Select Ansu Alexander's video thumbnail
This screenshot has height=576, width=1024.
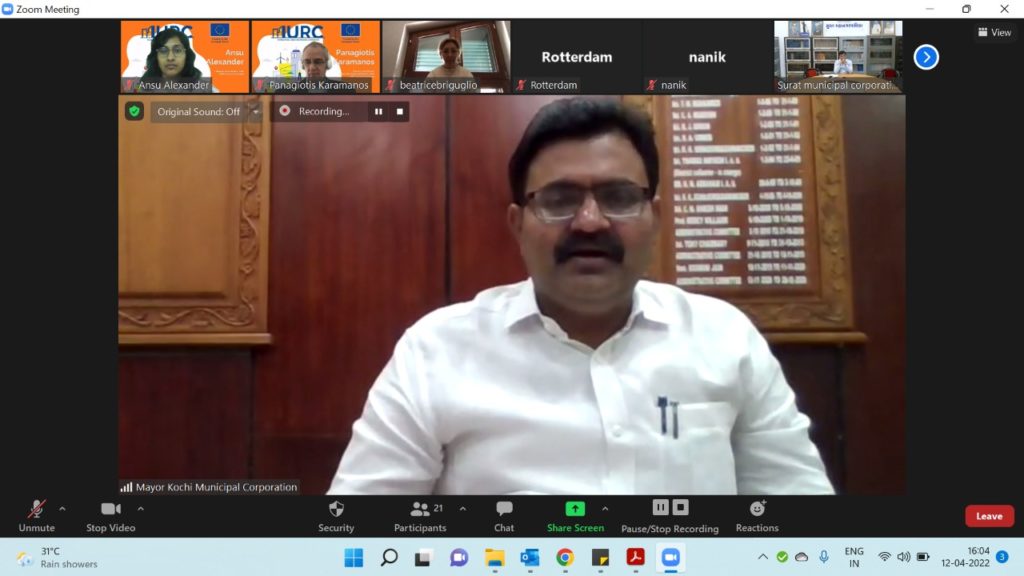tap(184, 56)
